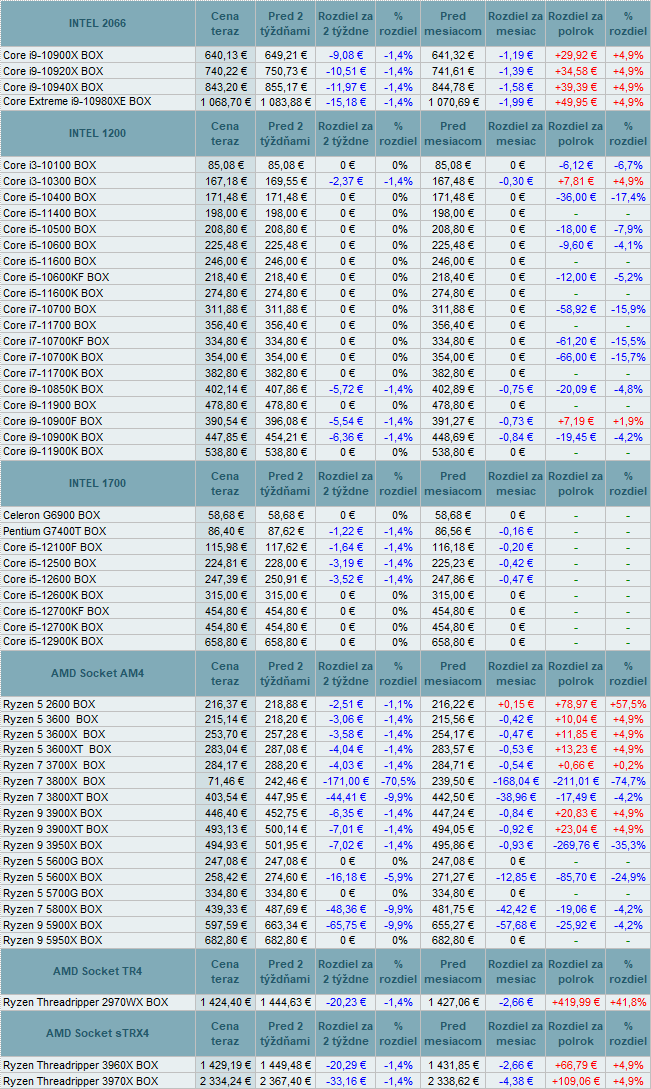Screen dimensions: 651x1089
Task: Click the +109,06 € half-year difference cell
Action: coord(575,1081)
